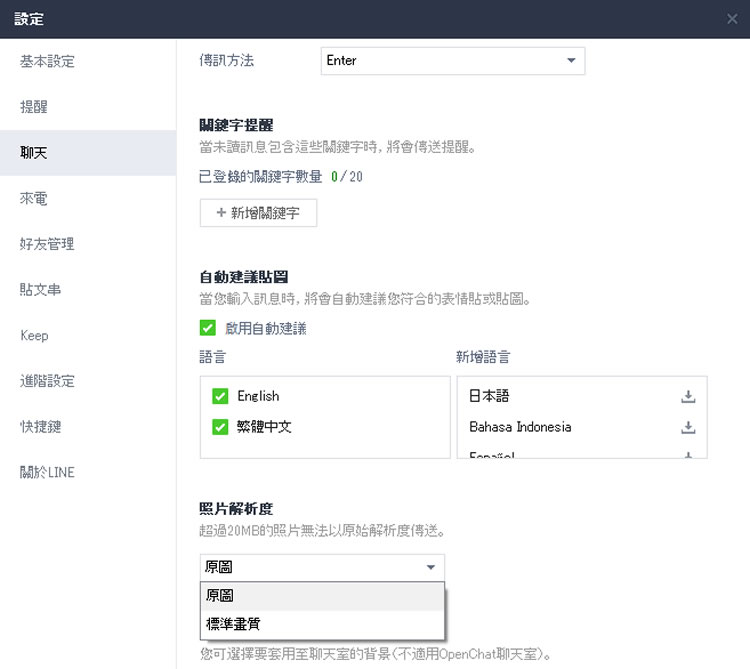Image resolution: width=750 pixels, height=669 pixels.
Task: Download the Bahasa Indonesia language pack
Action: [687, 427]
